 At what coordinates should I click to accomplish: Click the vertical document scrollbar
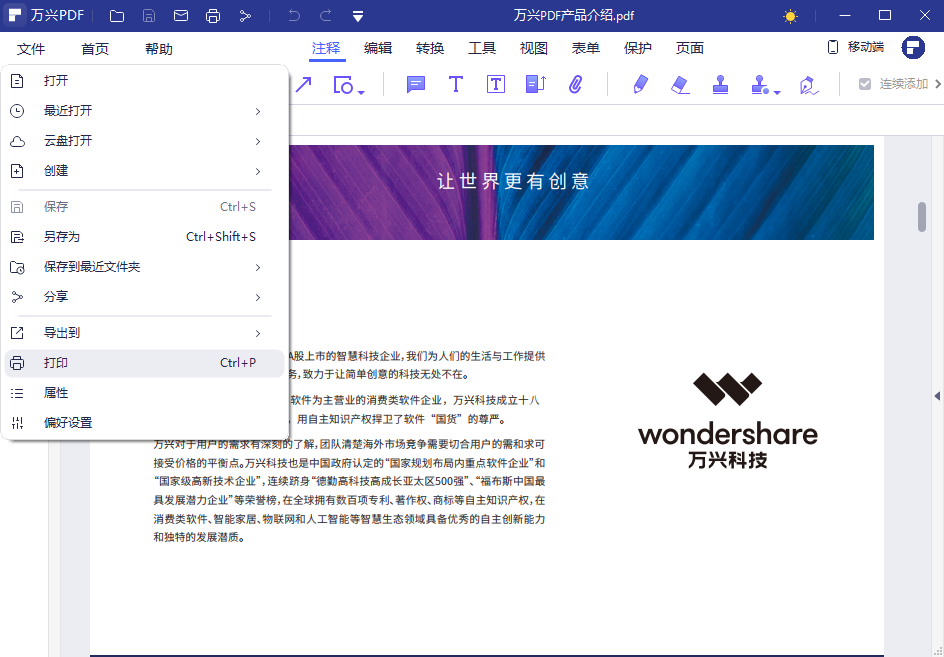click(x=922, y=215)
